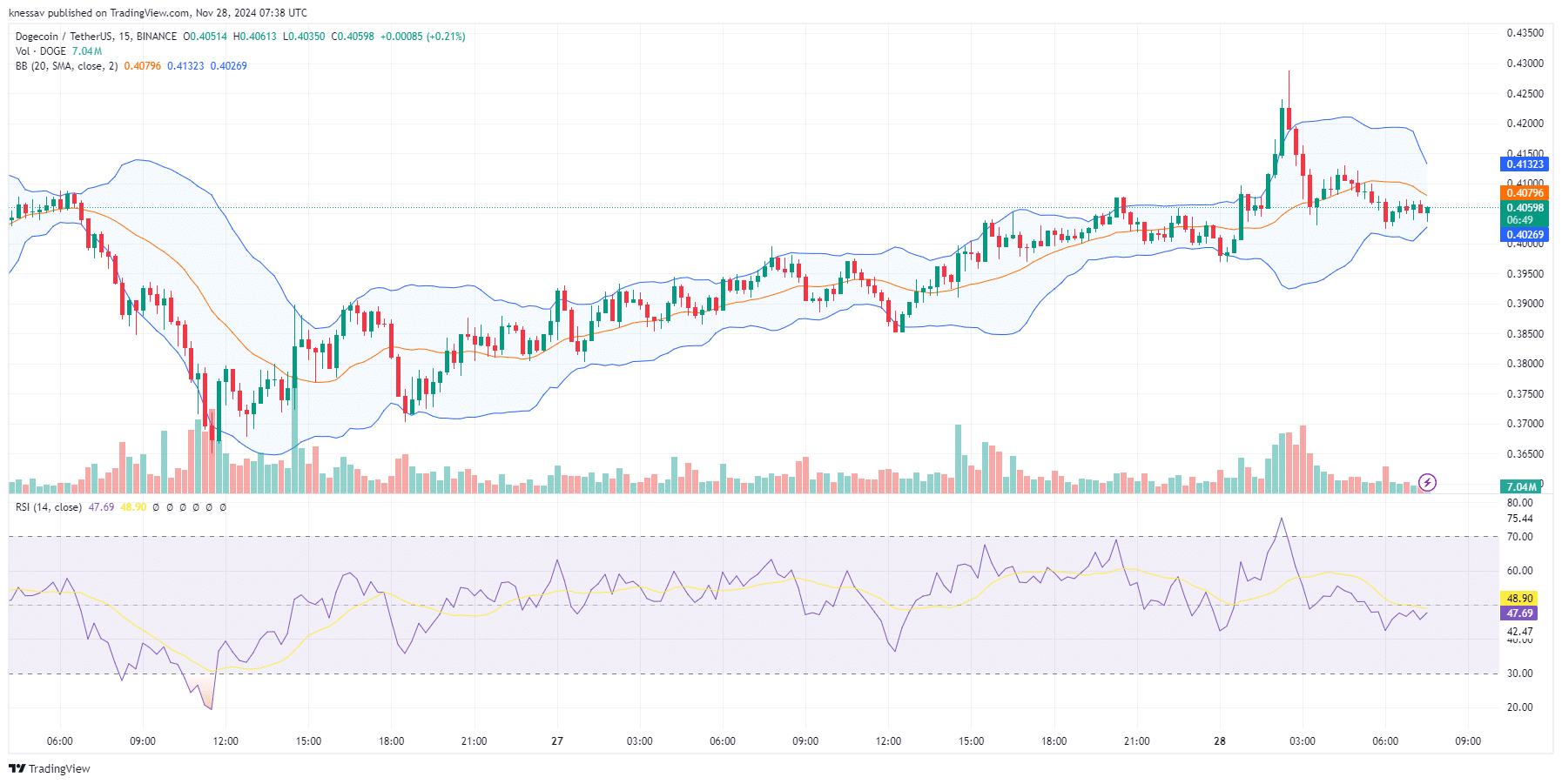The width and height of the screenshot is (1562, 784).
Task: Click the RSI value 47.69 in the legend
Action: [x=101, y=507]
